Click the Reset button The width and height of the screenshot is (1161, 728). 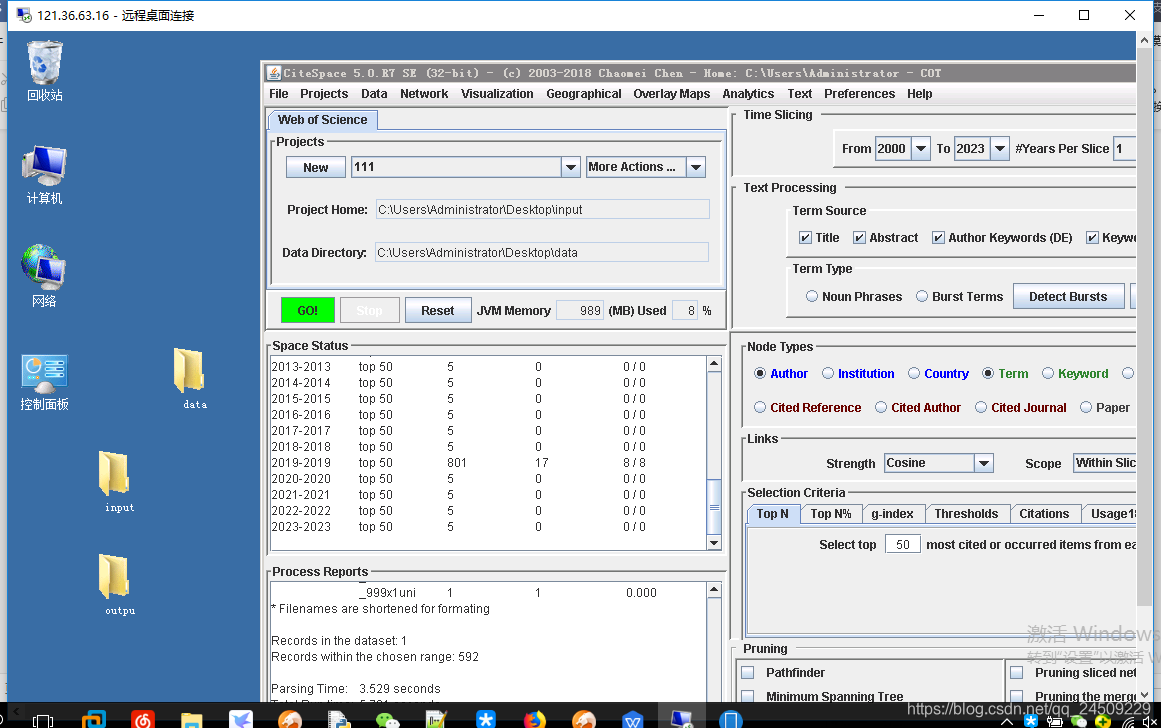coord(438,310)
